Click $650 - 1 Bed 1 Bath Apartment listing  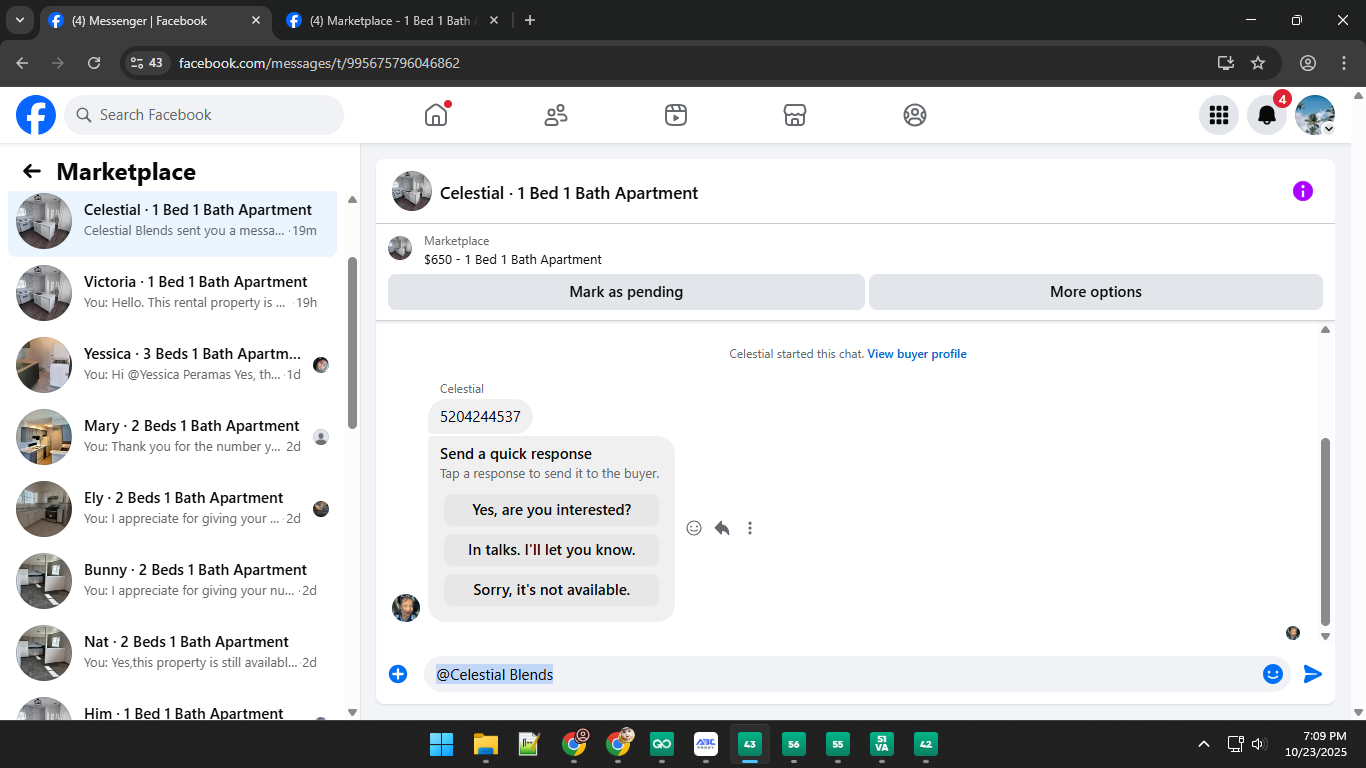[x=513, y=259]
